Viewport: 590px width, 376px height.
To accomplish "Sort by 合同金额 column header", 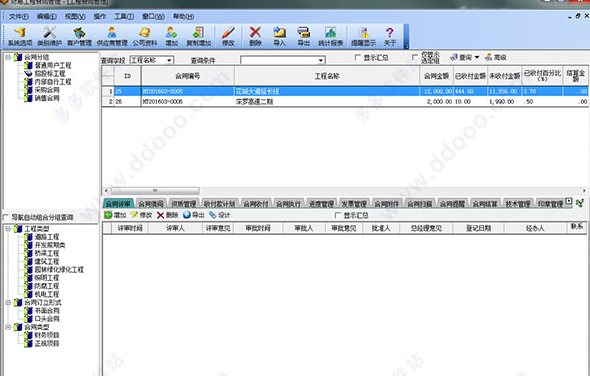I will 436,76.
